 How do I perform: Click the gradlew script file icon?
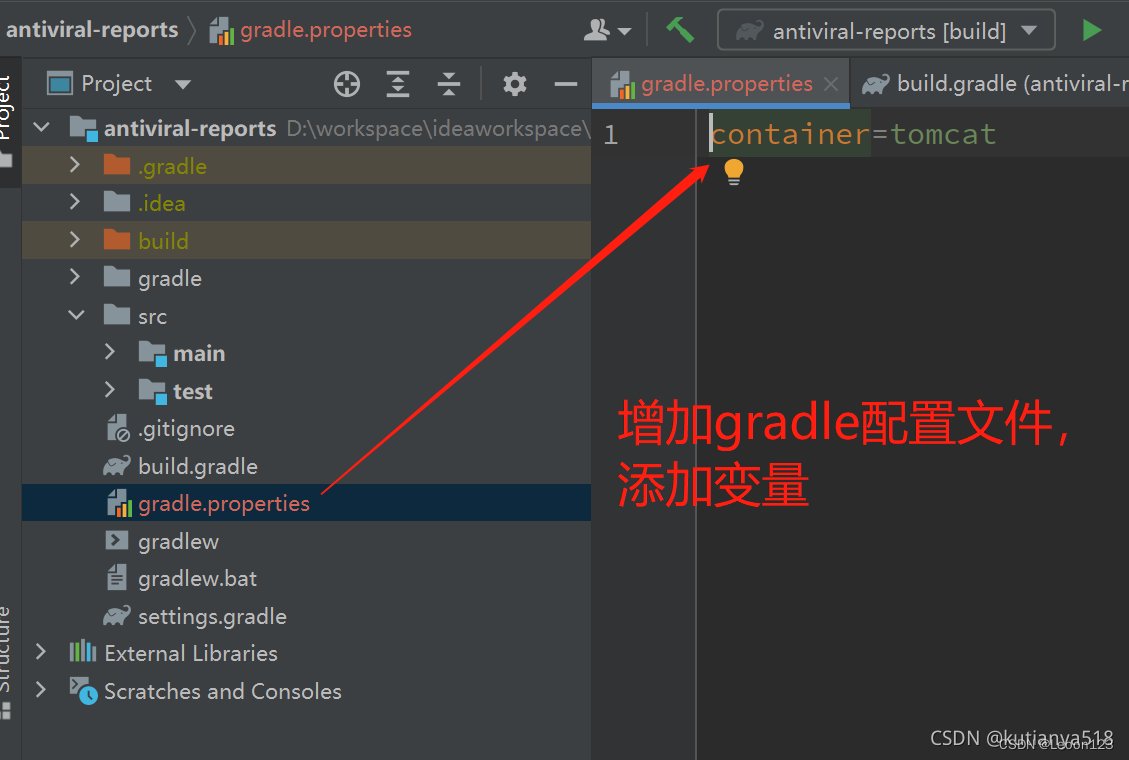tap(117, 540)
